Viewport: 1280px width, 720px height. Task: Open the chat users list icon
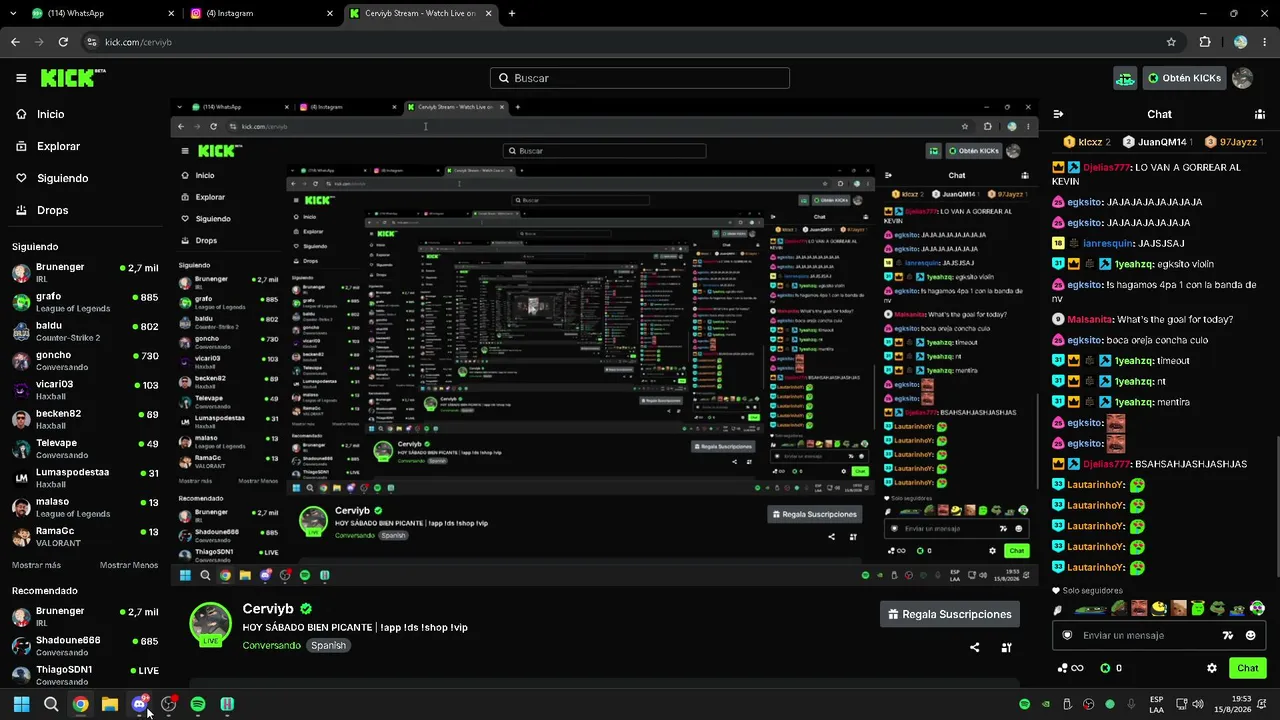pyautogui.click(x=1259, y=114)
